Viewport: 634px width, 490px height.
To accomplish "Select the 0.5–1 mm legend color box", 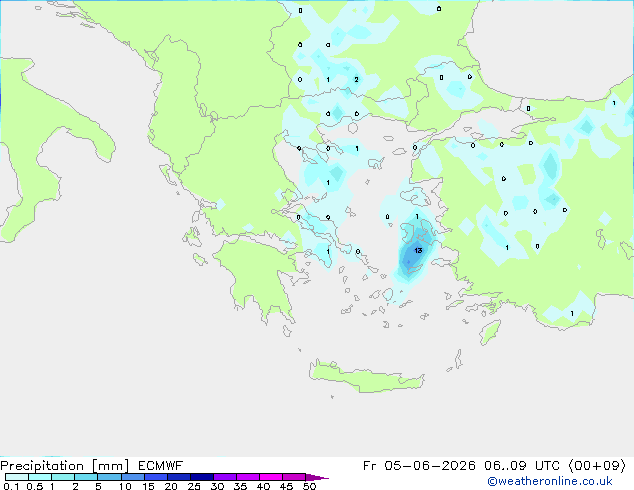I will (x=40, y=477).
